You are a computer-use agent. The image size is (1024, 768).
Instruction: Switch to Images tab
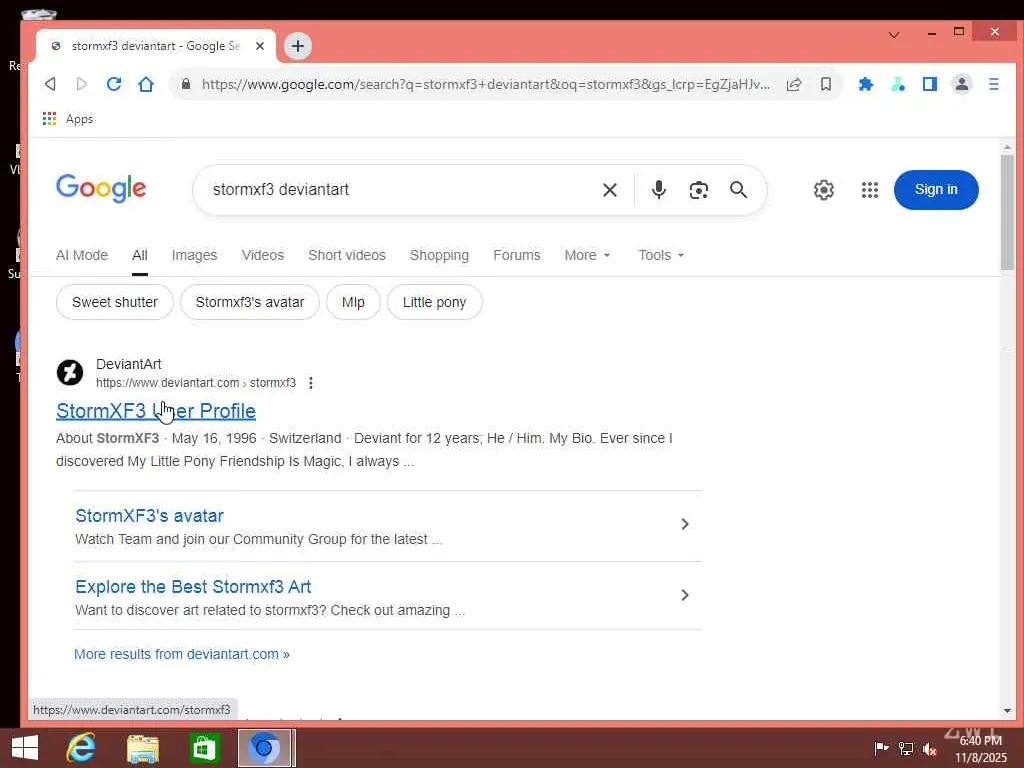coord(195,255)
